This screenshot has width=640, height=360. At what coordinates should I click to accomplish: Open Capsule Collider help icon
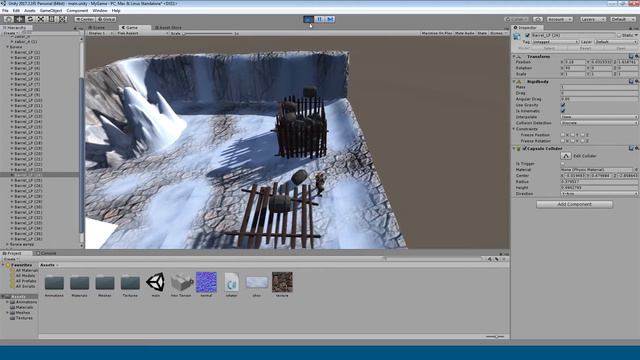[631, 148]
